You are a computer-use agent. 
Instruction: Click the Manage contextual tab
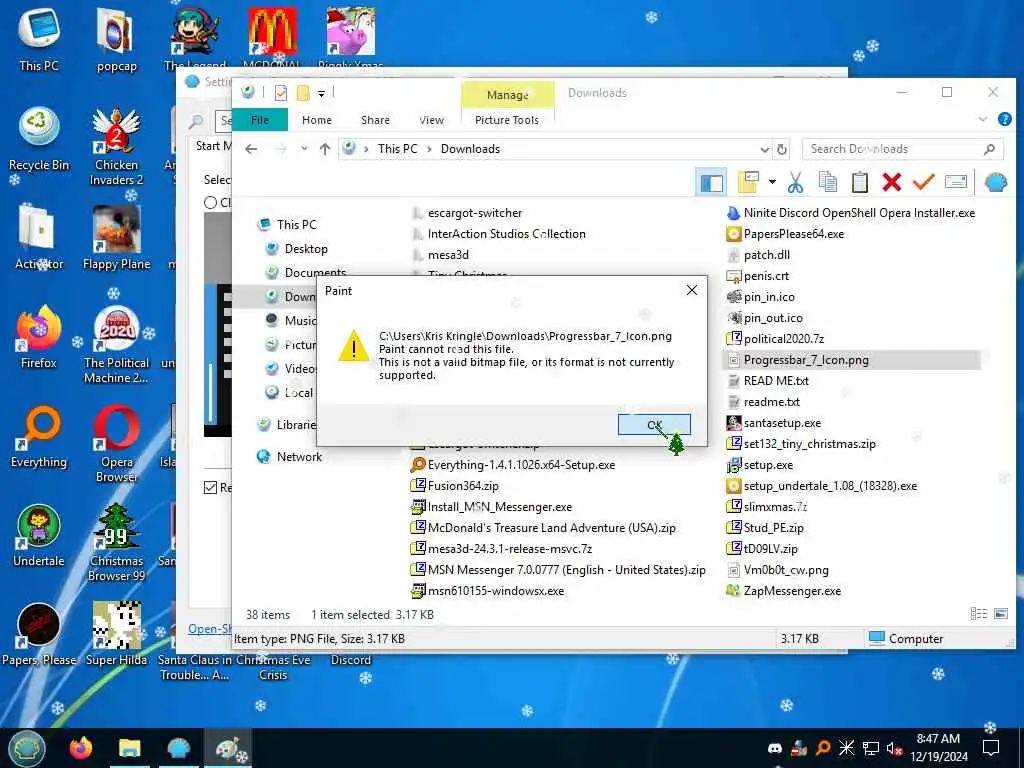click(x=507, y=95)
